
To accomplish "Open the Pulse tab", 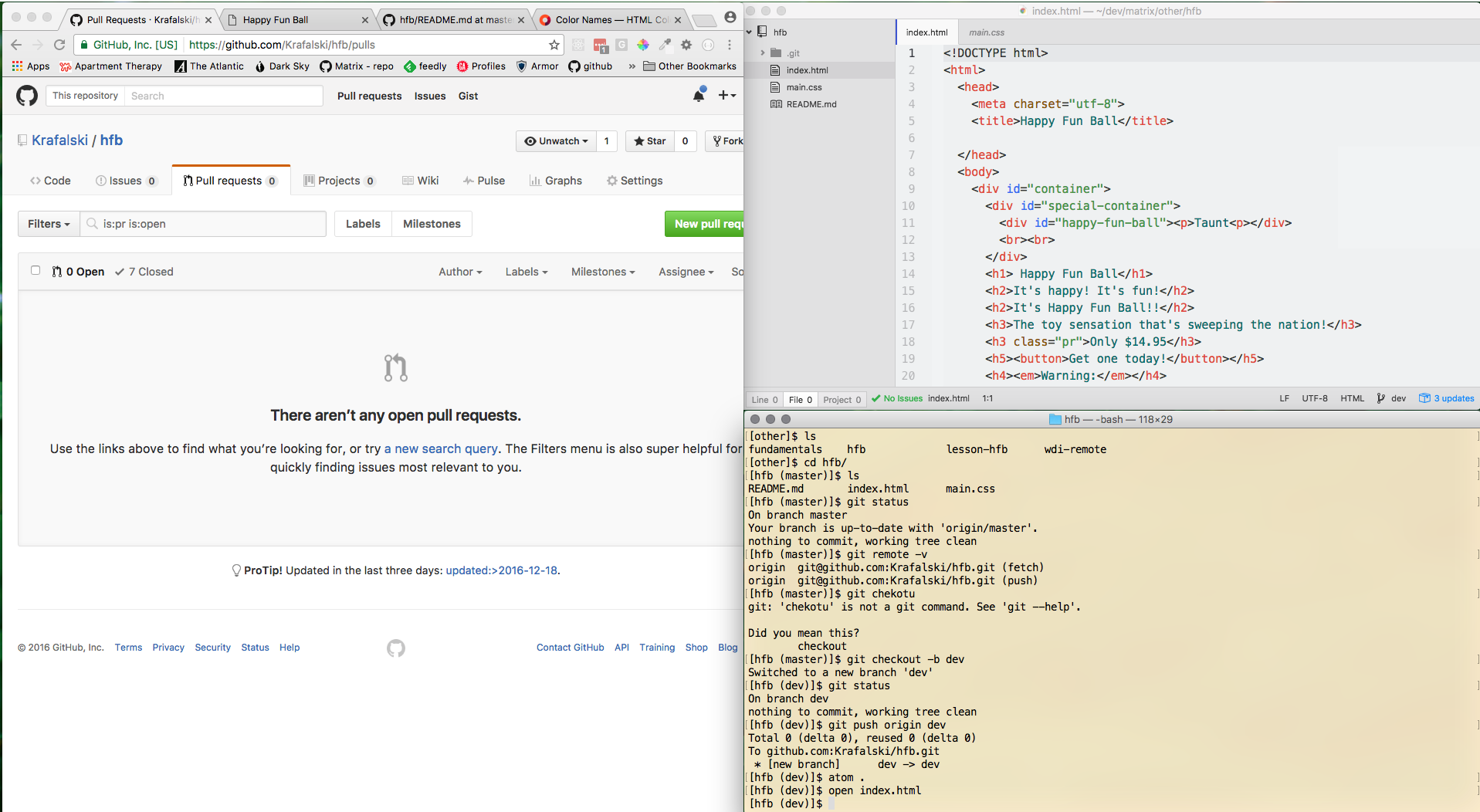I will 483,181.
